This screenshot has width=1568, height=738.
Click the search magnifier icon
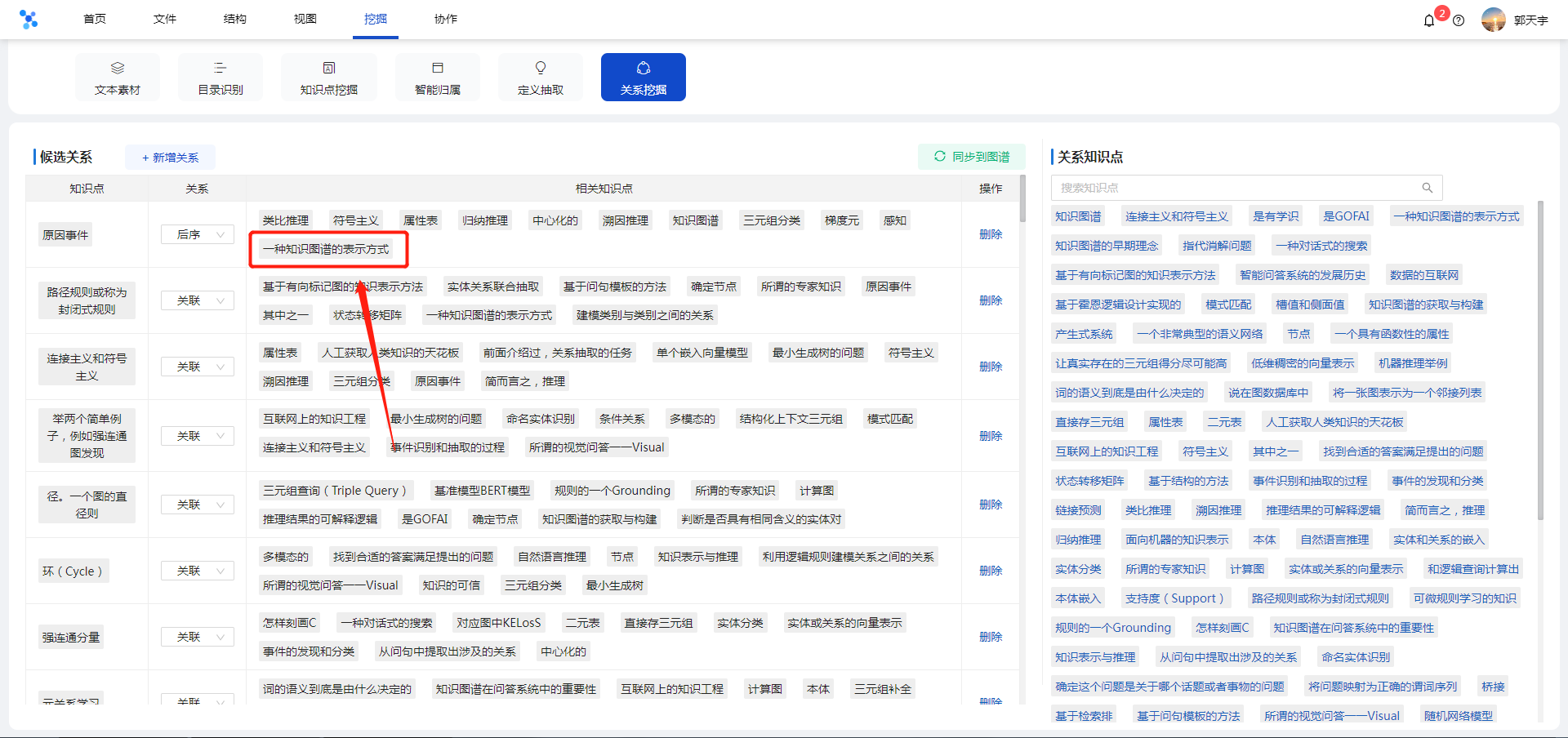click(1428, 188)
